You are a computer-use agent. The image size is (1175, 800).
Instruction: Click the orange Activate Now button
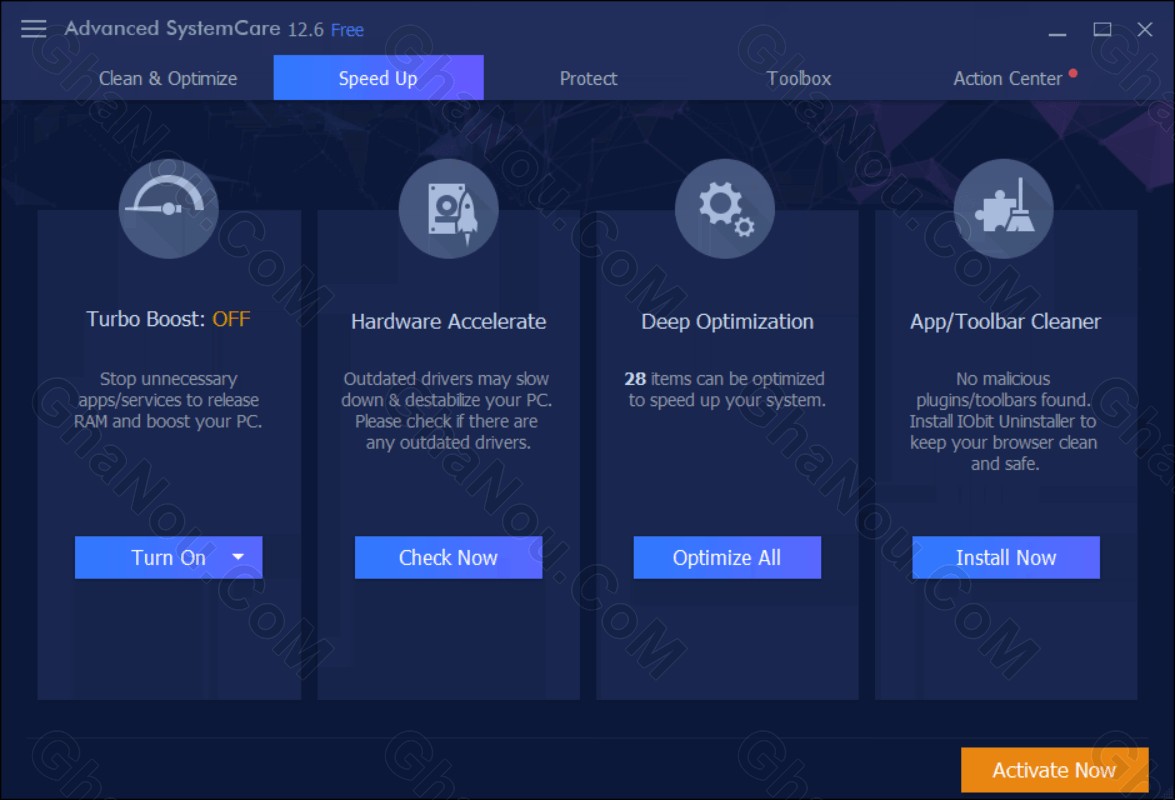(1054, 769)
